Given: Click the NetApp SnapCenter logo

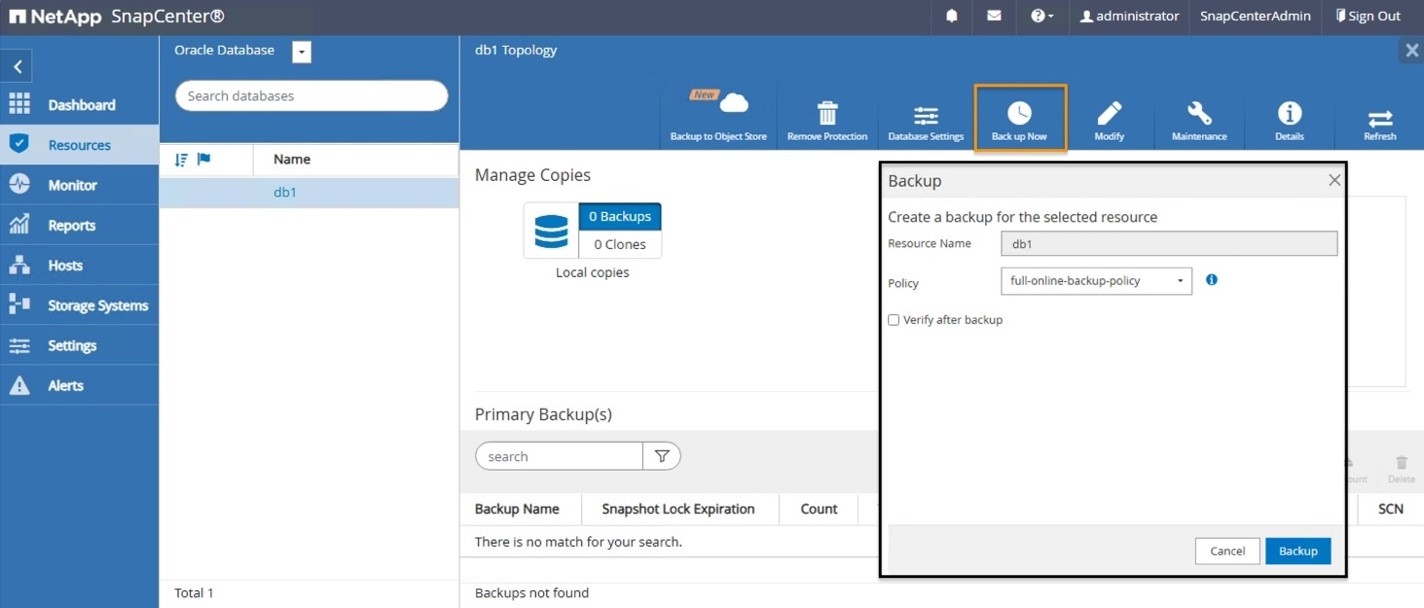Looking at the screenshot, I should (x=117, y=17).
